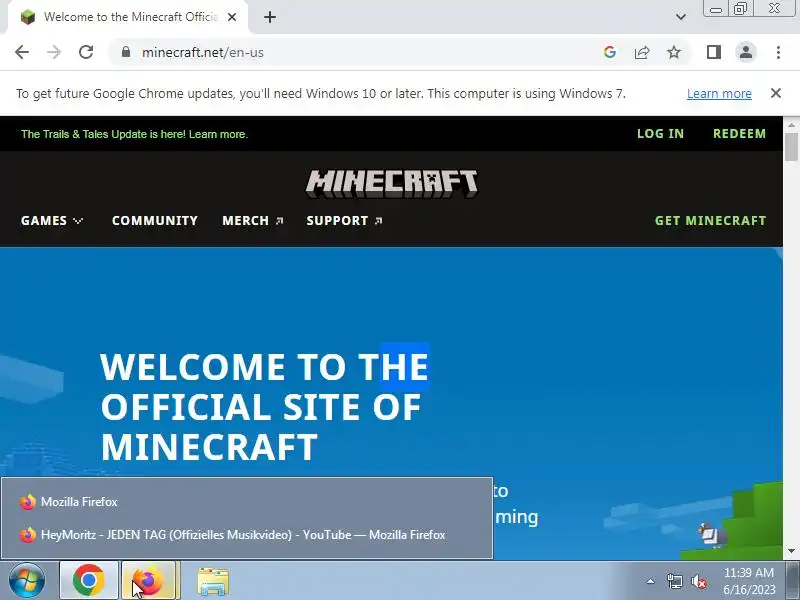Select the Welcome to the Minecraft Official tab
The height and width of the screenshot is (600, 800).
(x=128, y=17)
